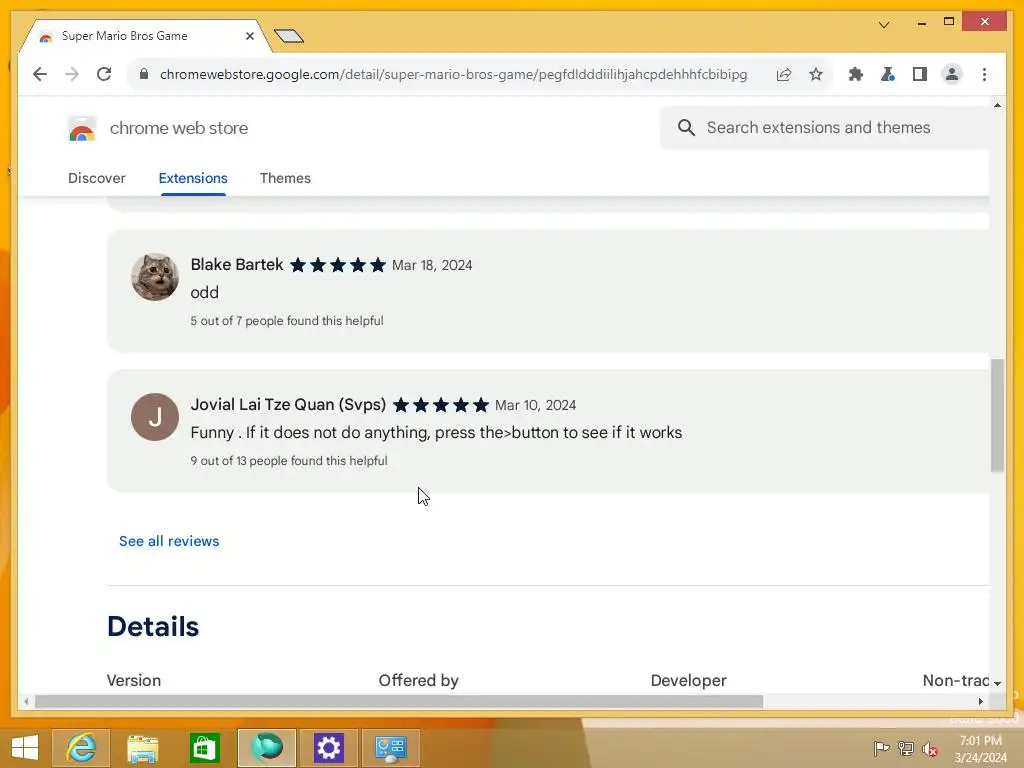Open a new tab
The height and width of the screenshot is (768, 1024).
(x=289, y=36)
